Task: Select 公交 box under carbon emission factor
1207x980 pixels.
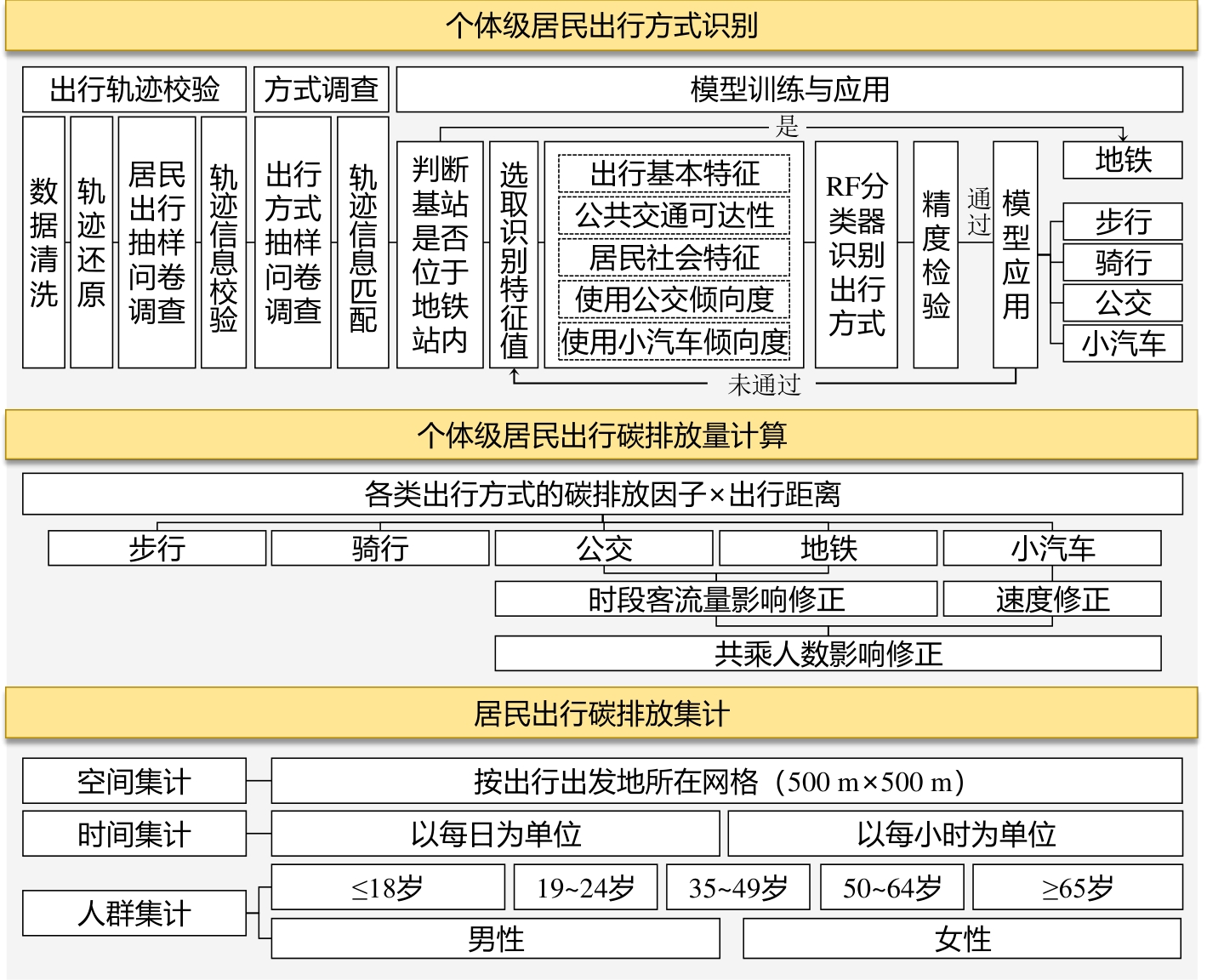Action: click(x=604, y=548)
